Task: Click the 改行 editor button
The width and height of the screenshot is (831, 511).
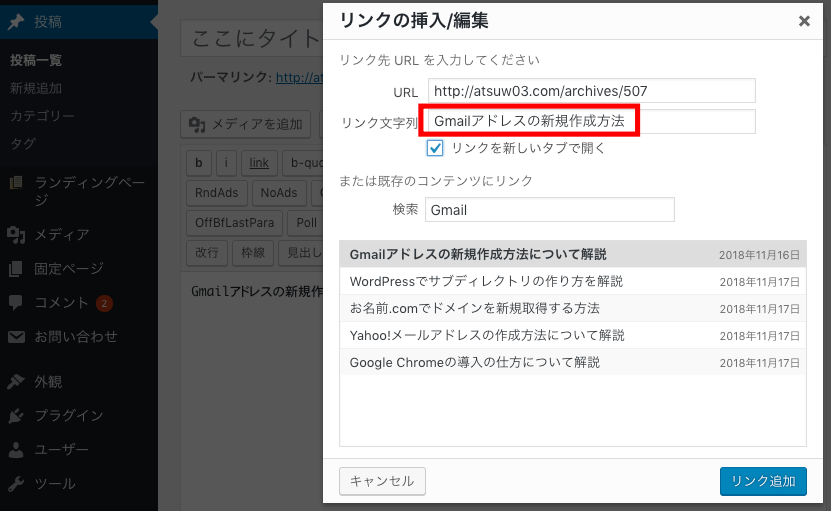Action: (207, 253)
